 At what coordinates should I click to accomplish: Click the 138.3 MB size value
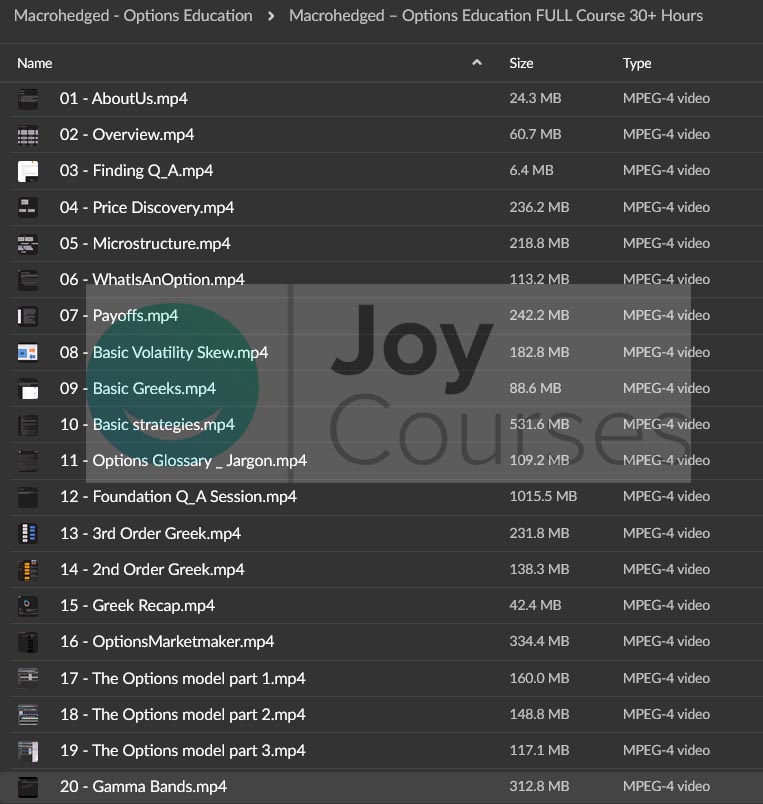(539, 569)
